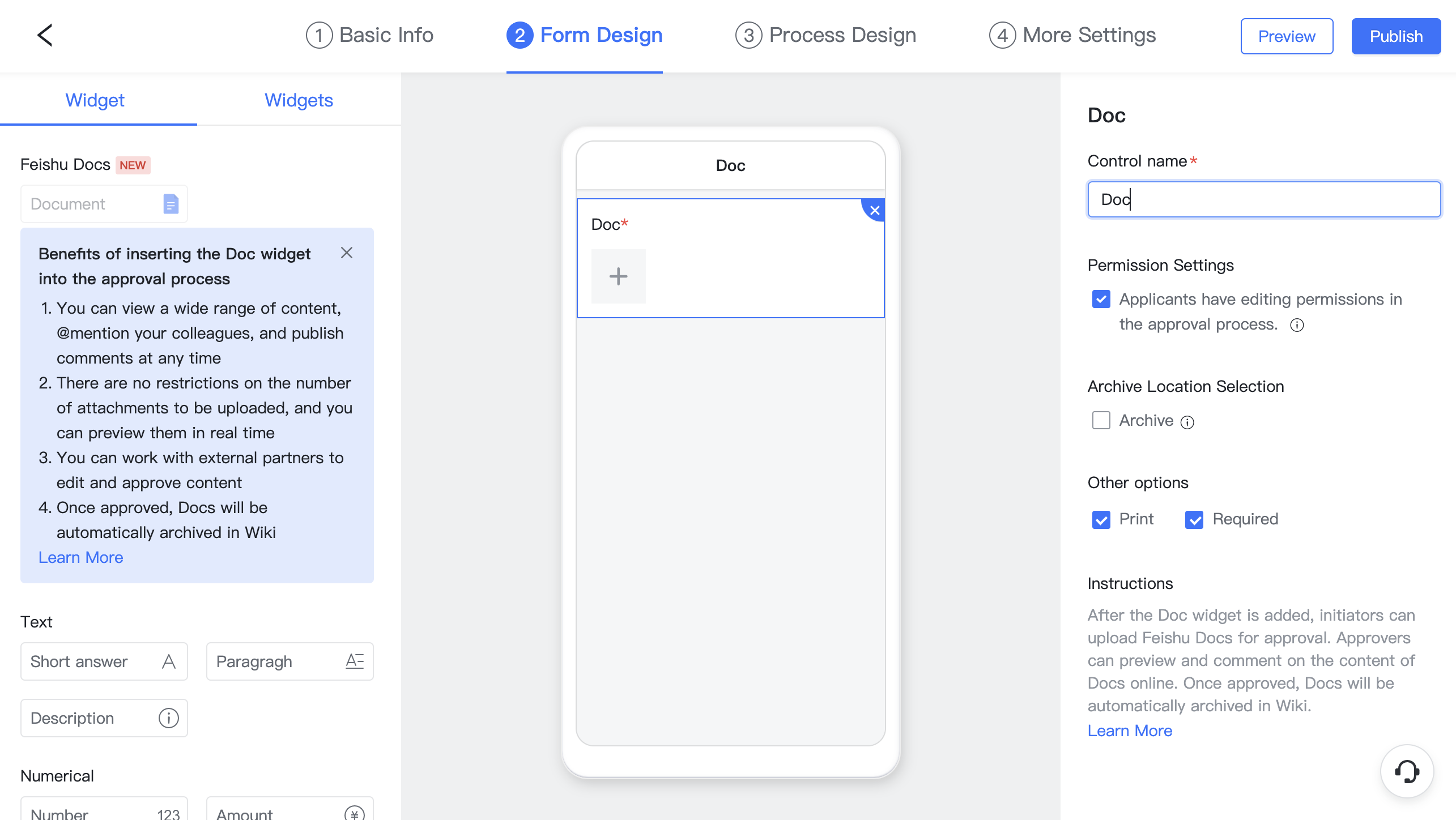Edit the Control name input field
The width and height of the screenshot is (1456, 820).
[x=1263, y=199]
